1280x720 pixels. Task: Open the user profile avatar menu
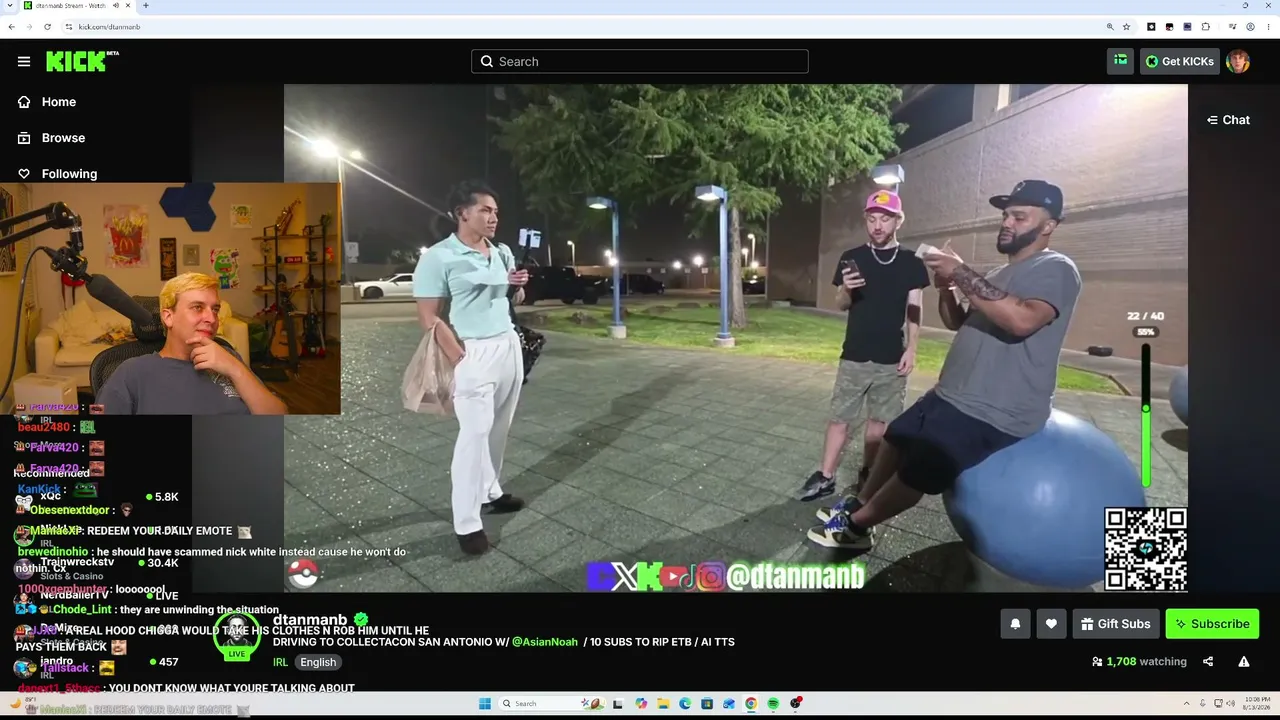click(1238, 61)
